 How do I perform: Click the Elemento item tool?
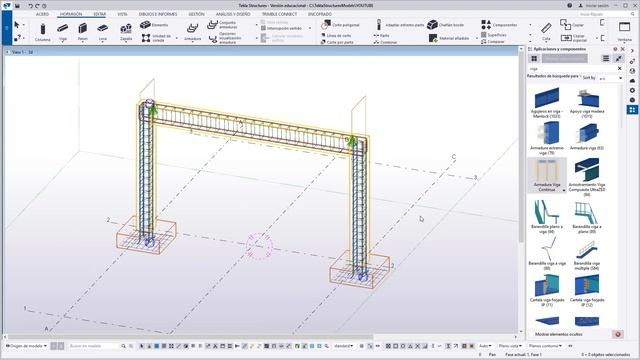click(x=154, y=25)
